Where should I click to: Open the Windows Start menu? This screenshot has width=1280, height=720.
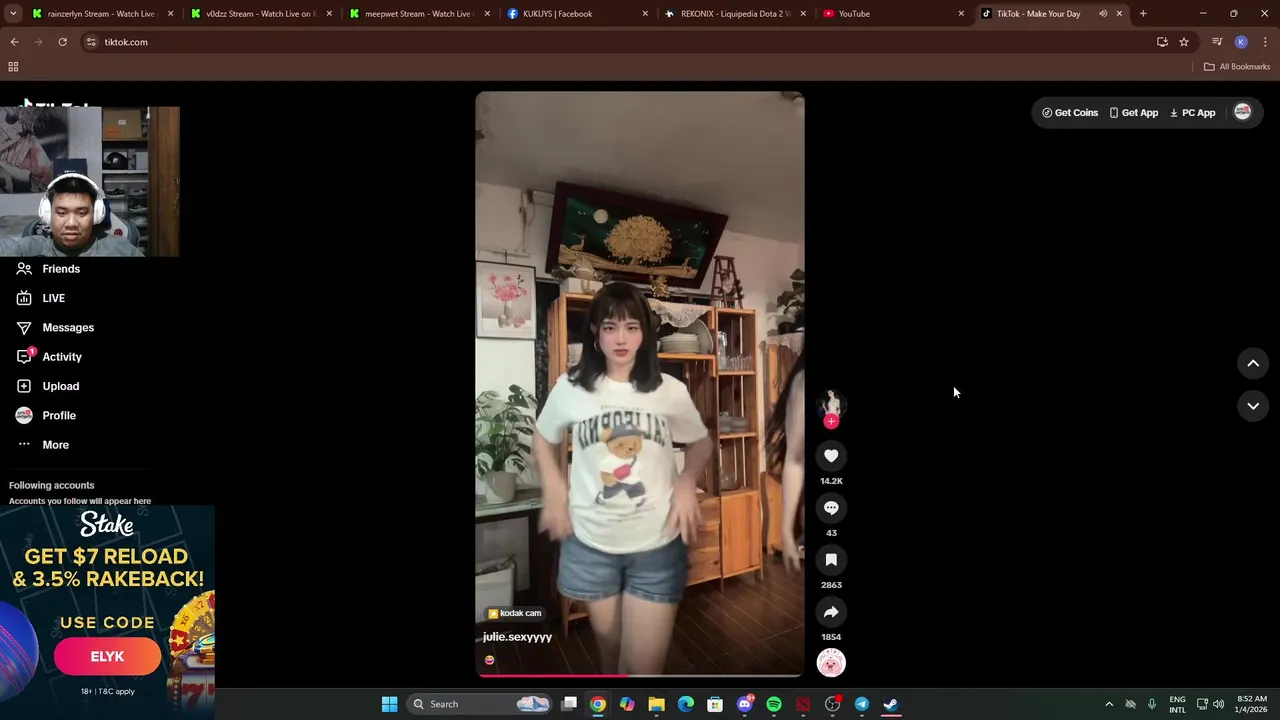click(389, 704)
